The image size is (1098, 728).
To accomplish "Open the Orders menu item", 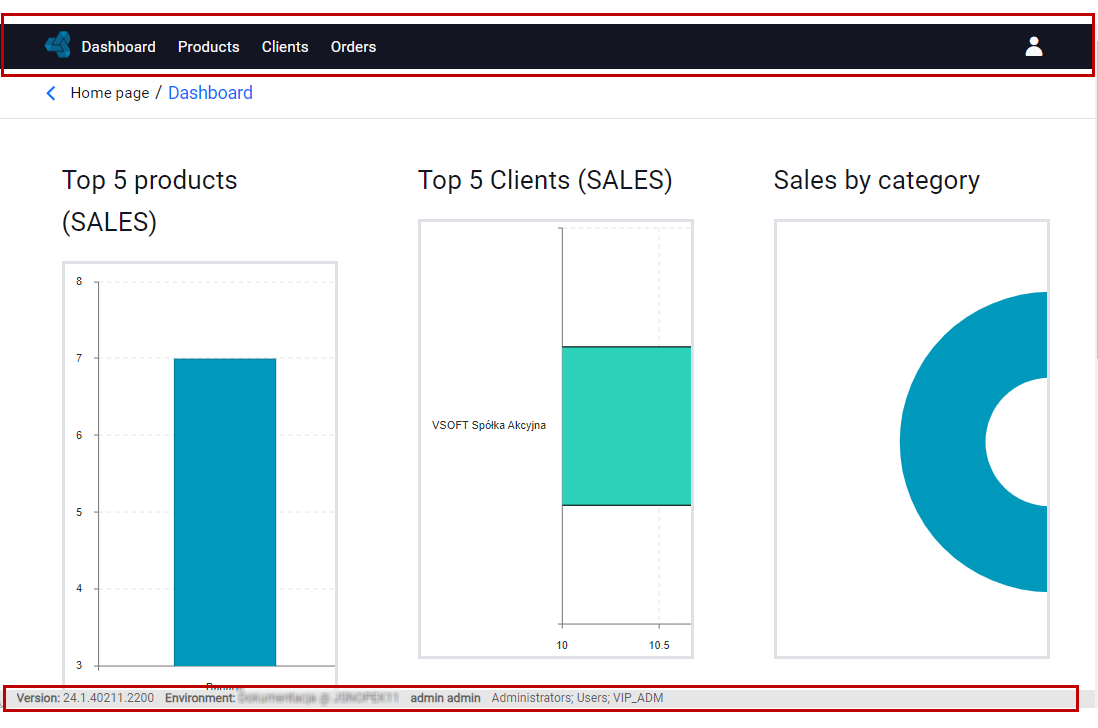I will [x=354, y=47].
